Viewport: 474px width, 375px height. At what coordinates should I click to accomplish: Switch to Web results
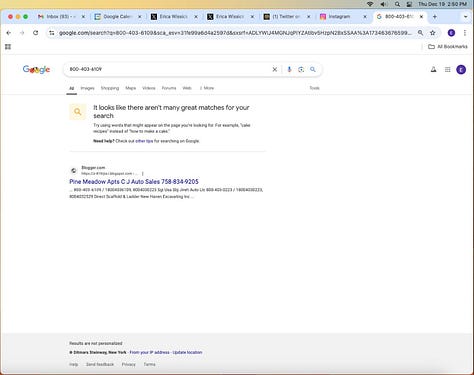point(187,88)
